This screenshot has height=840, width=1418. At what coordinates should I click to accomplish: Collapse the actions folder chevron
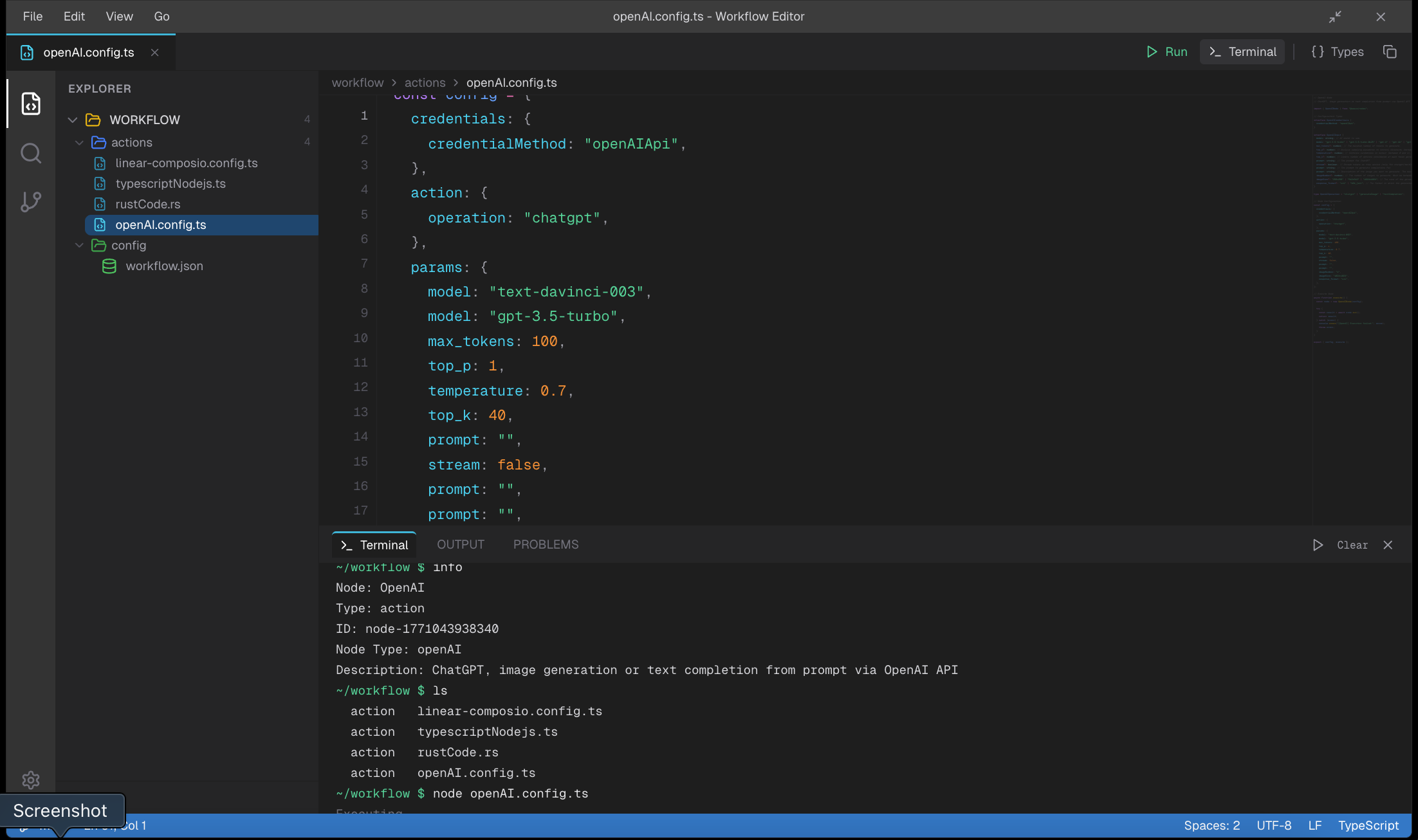click(x=79, y=143)
